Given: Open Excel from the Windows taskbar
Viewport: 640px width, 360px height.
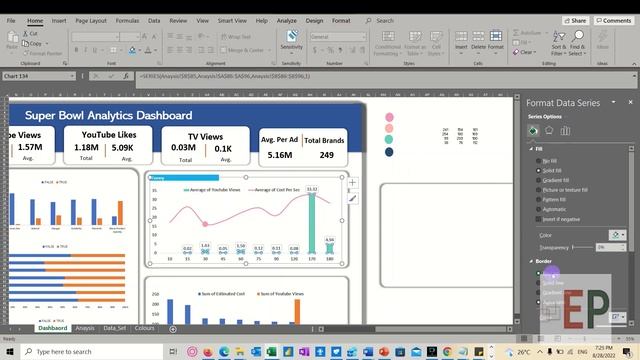Looking at the screenshot, I should [272, 351].
